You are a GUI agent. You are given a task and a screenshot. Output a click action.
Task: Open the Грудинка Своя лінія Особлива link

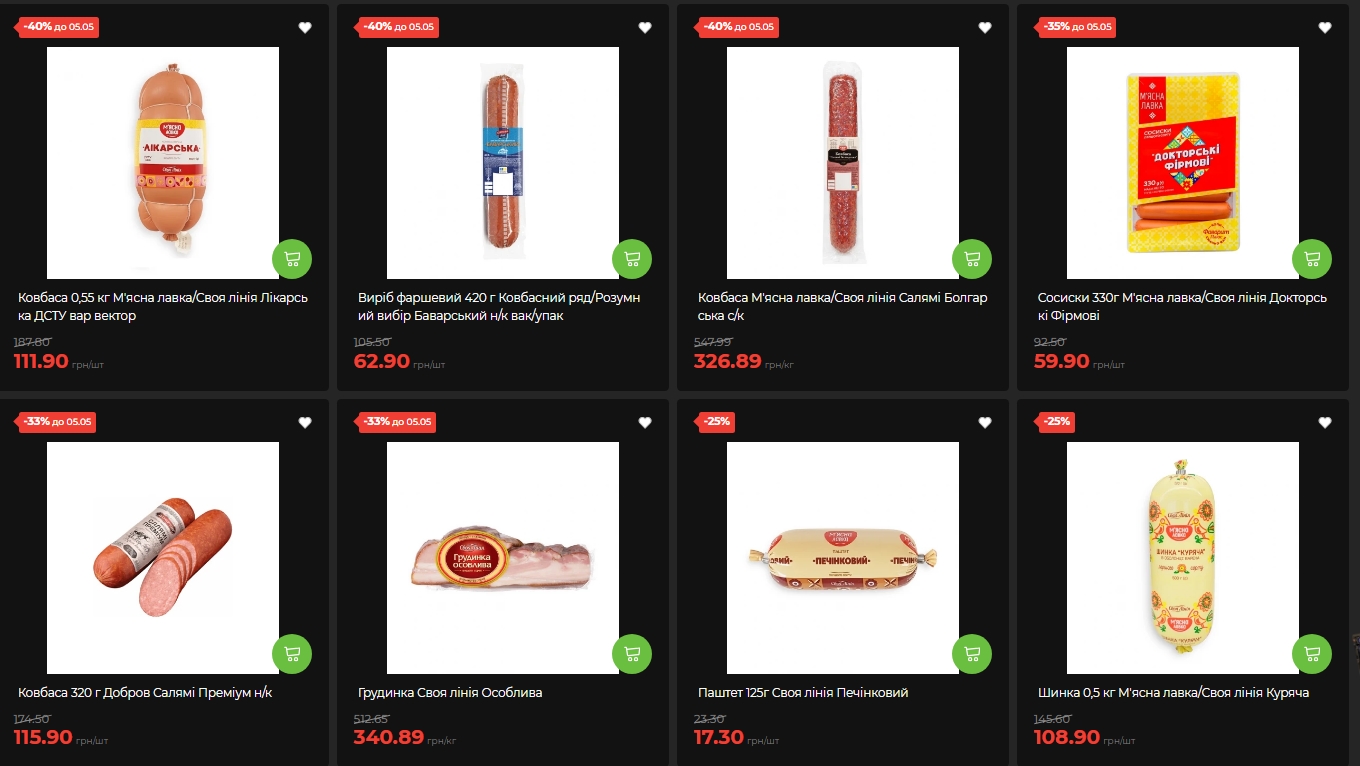click(x=450, y=692)
